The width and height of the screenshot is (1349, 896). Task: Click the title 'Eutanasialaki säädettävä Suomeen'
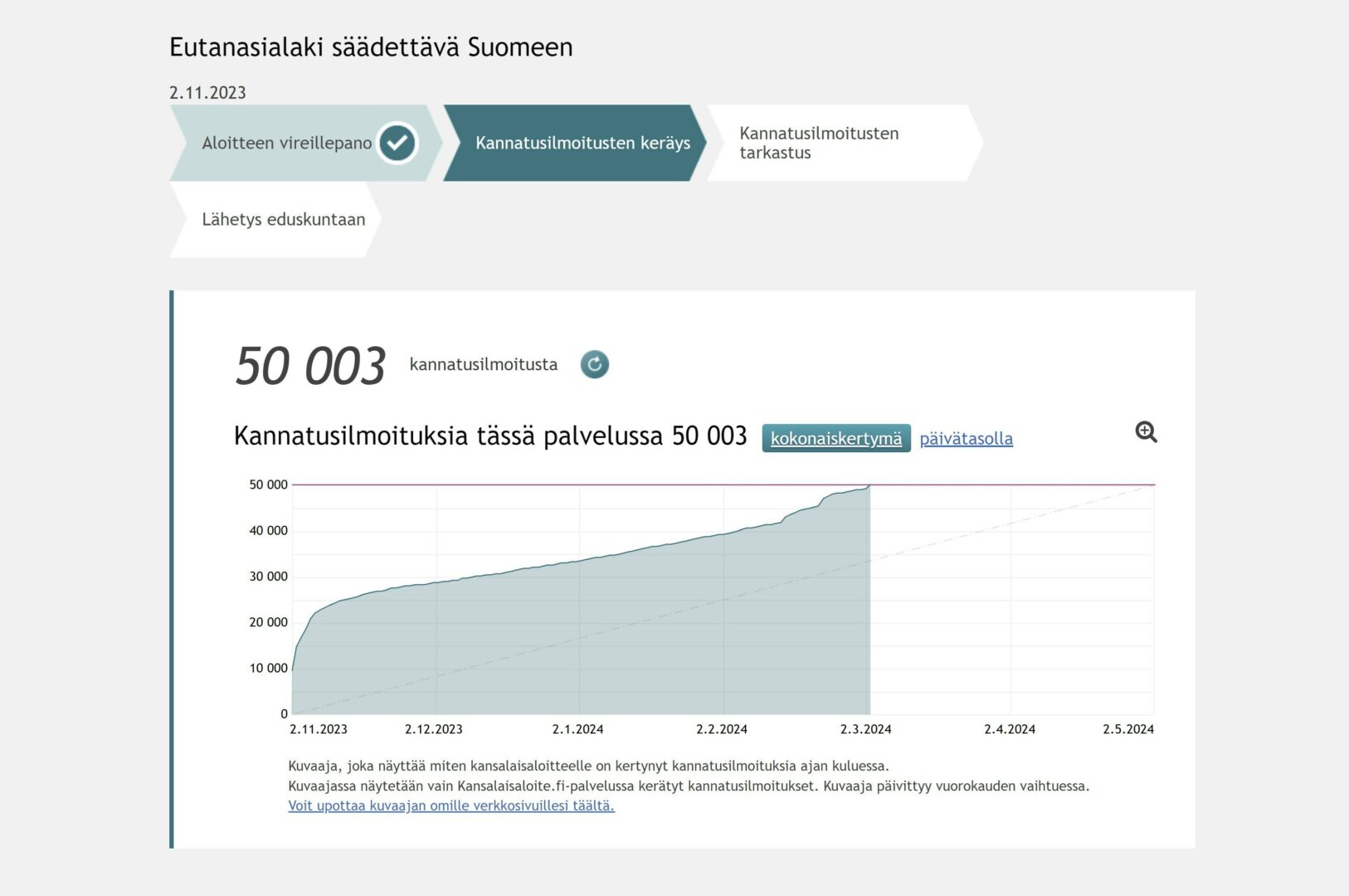(371, 47)
